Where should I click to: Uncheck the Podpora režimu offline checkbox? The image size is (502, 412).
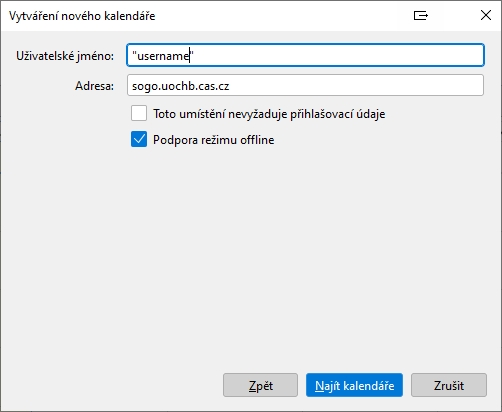point(139,139)
